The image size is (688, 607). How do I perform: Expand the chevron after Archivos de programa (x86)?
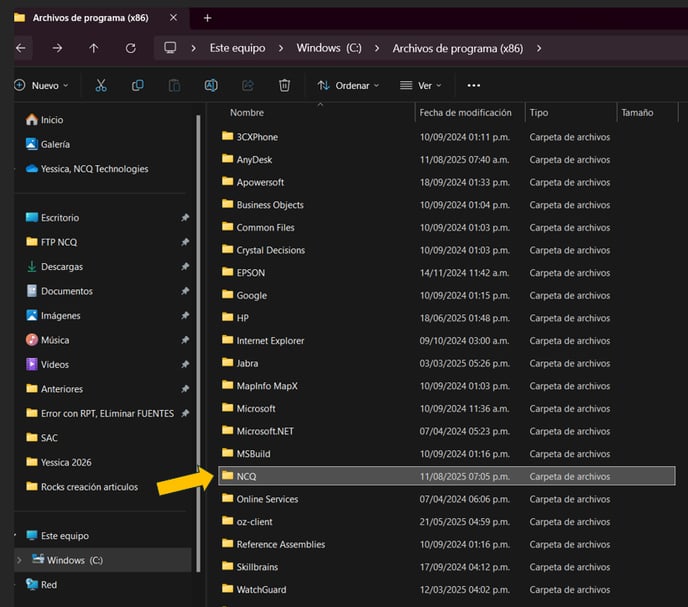pos(539,48)
